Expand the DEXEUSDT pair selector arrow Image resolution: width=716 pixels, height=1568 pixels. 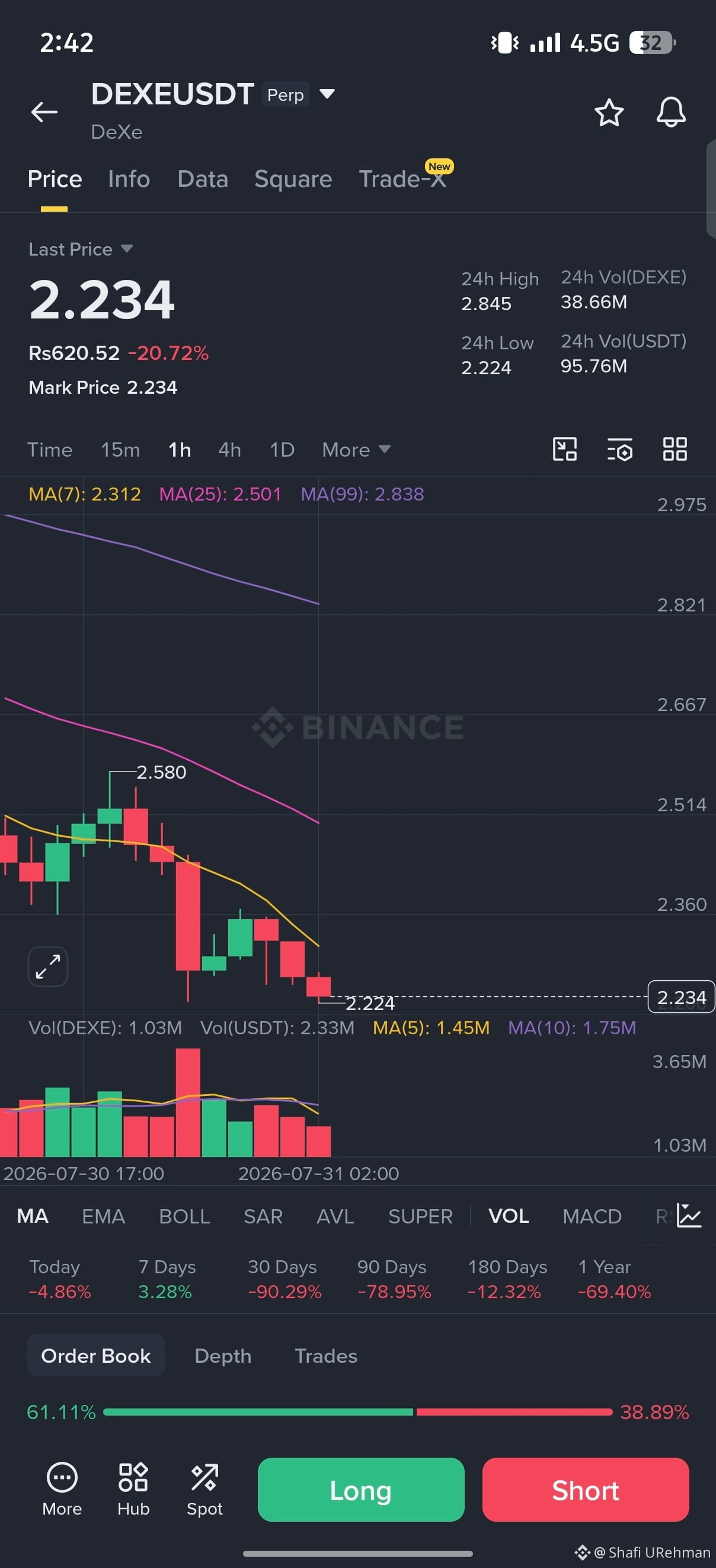[327, 94]
